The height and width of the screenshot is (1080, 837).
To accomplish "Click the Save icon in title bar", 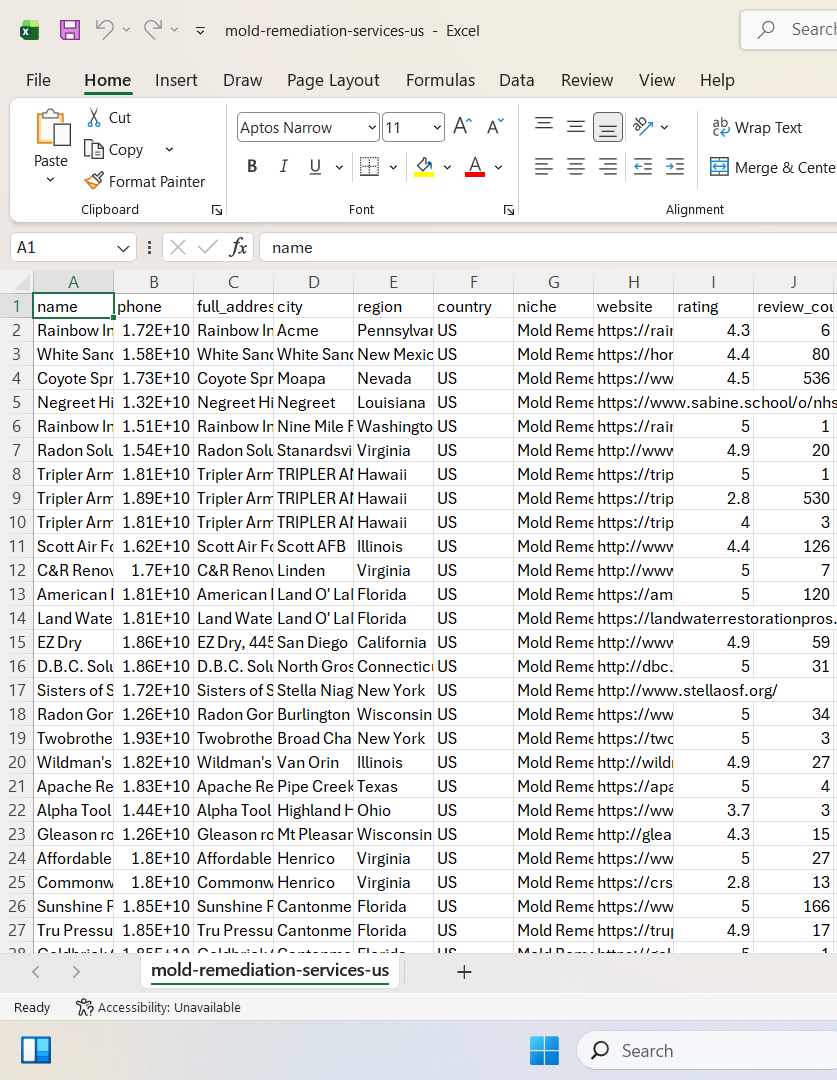I will click(70, 30).
